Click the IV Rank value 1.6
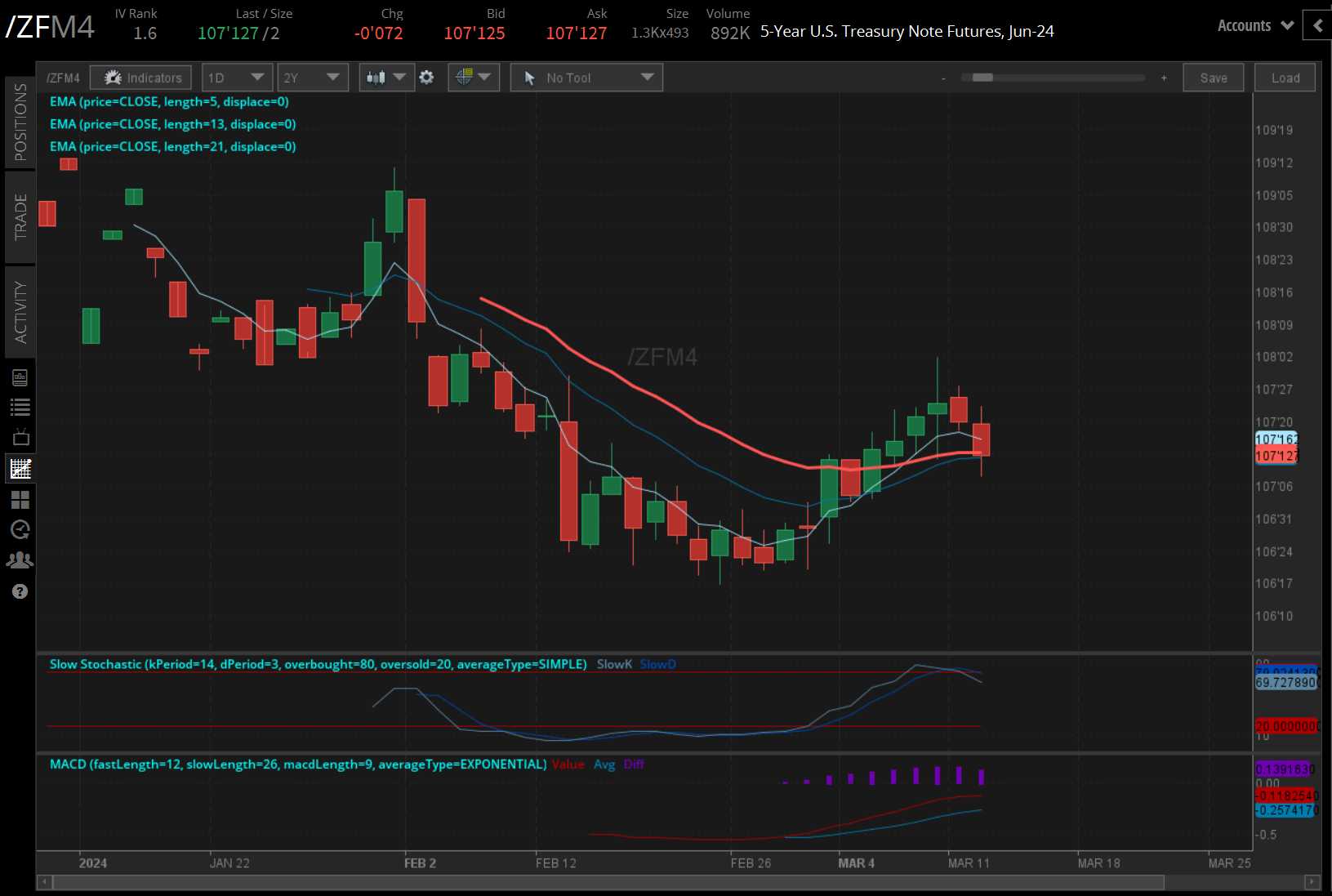The image size is (1332, 896). pyautogui.click(x=145, y=33)
